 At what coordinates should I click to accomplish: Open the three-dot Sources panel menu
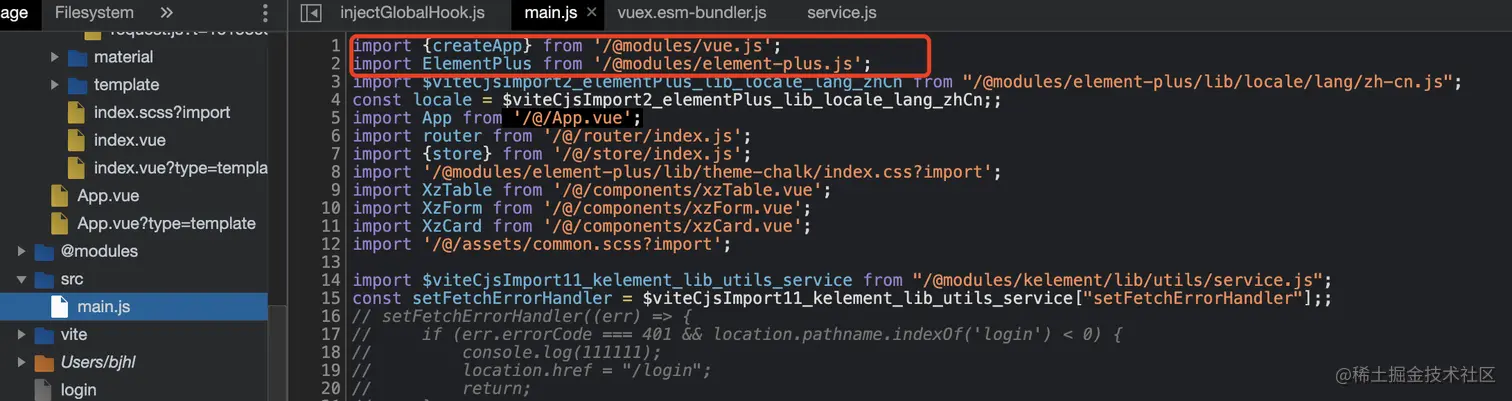[264, 13]
